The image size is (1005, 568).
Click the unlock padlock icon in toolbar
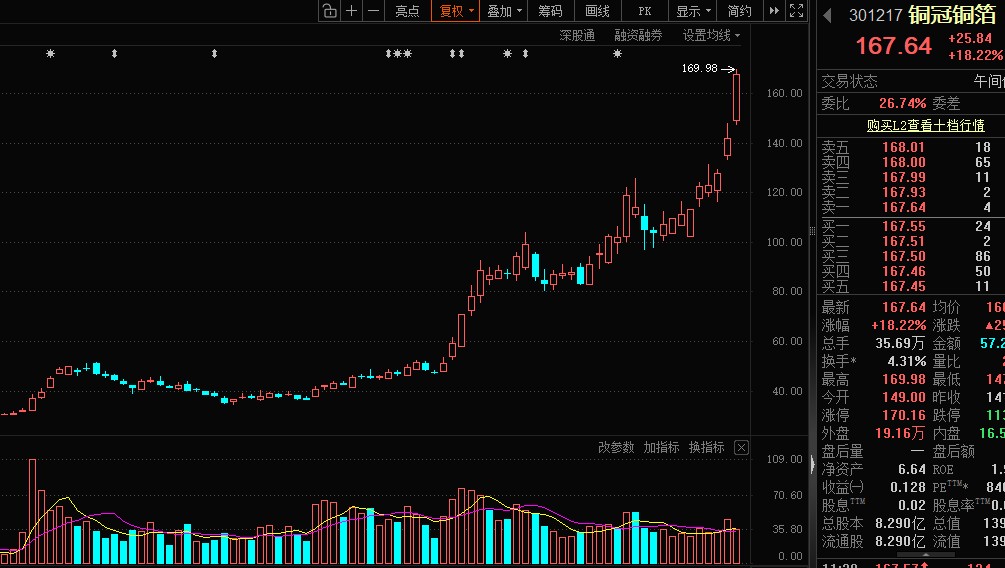click(x=329, y=11)
